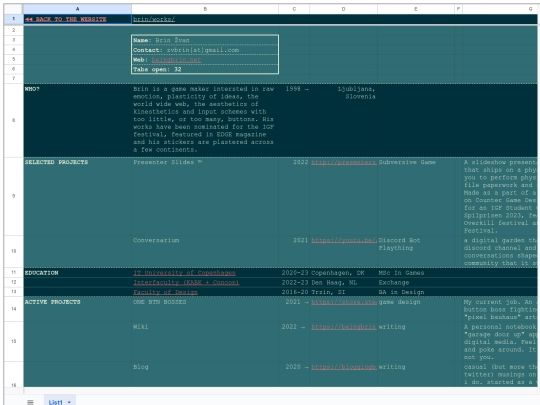This screenshot has height=405, width=540.
Task: Select row 11 header
Action: click(14, 272)
